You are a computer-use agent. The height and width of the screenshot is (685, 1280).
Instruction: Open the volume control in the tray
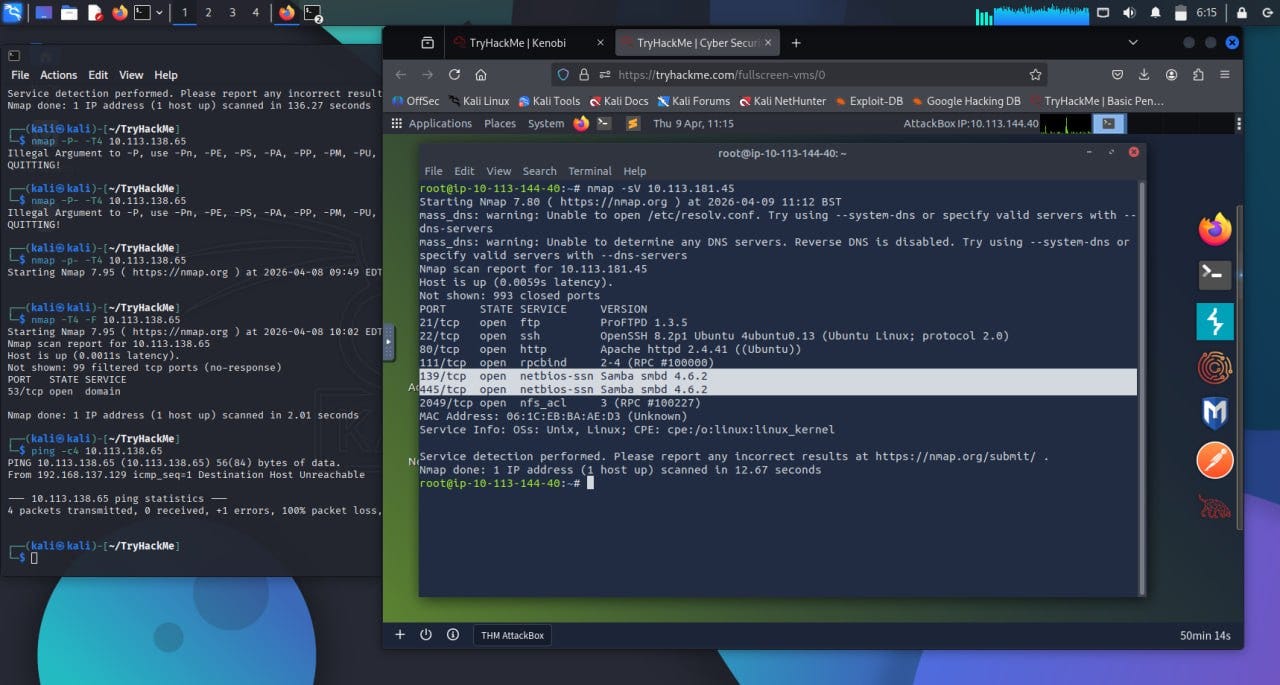tap(1130, 13)
